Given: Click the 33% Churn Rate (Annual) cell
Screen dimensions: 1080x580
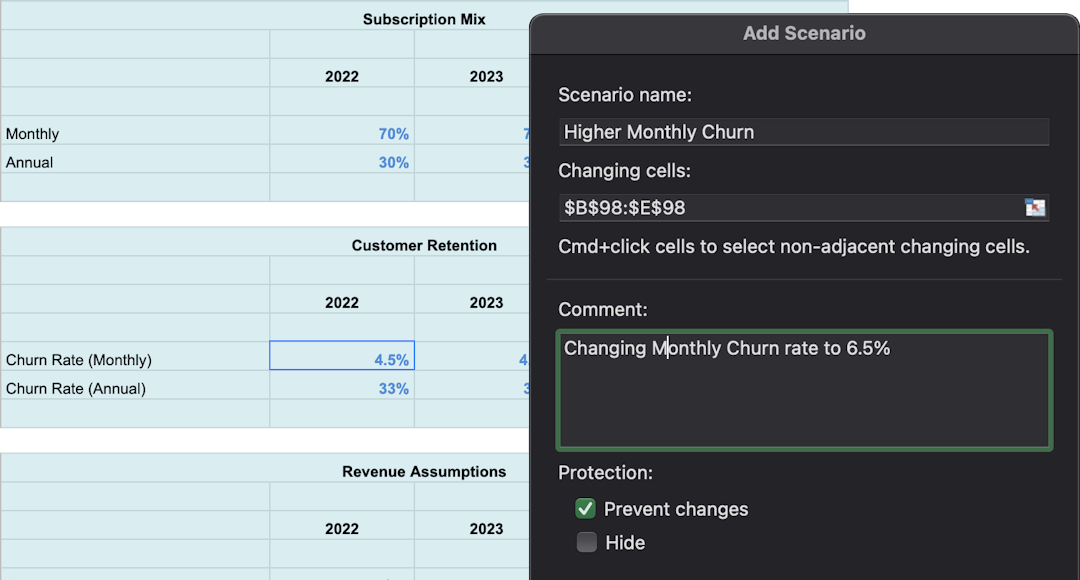Looking at the screenshot, I should 342,388.
